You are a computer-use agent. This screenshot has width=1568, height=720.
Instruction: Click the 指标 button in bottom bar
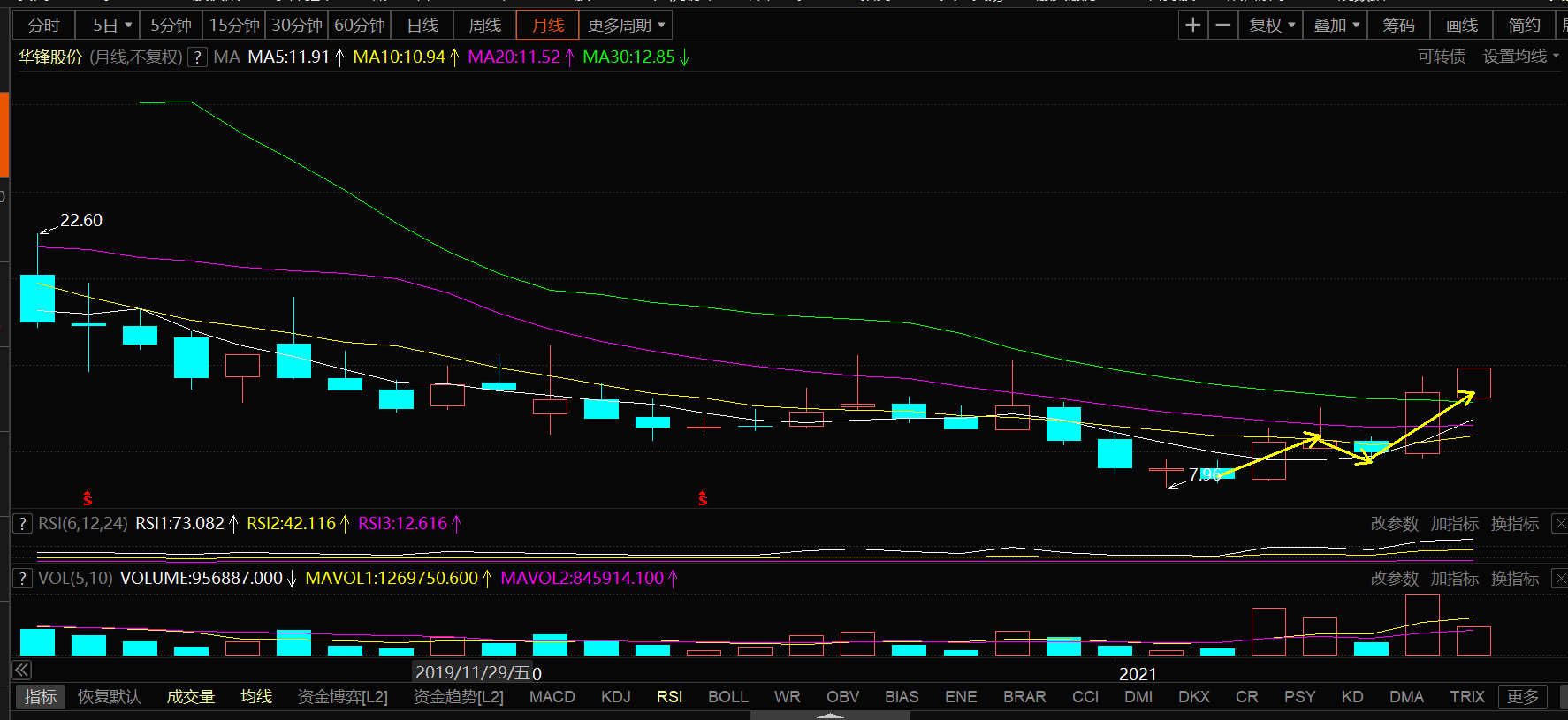(41, 697)
